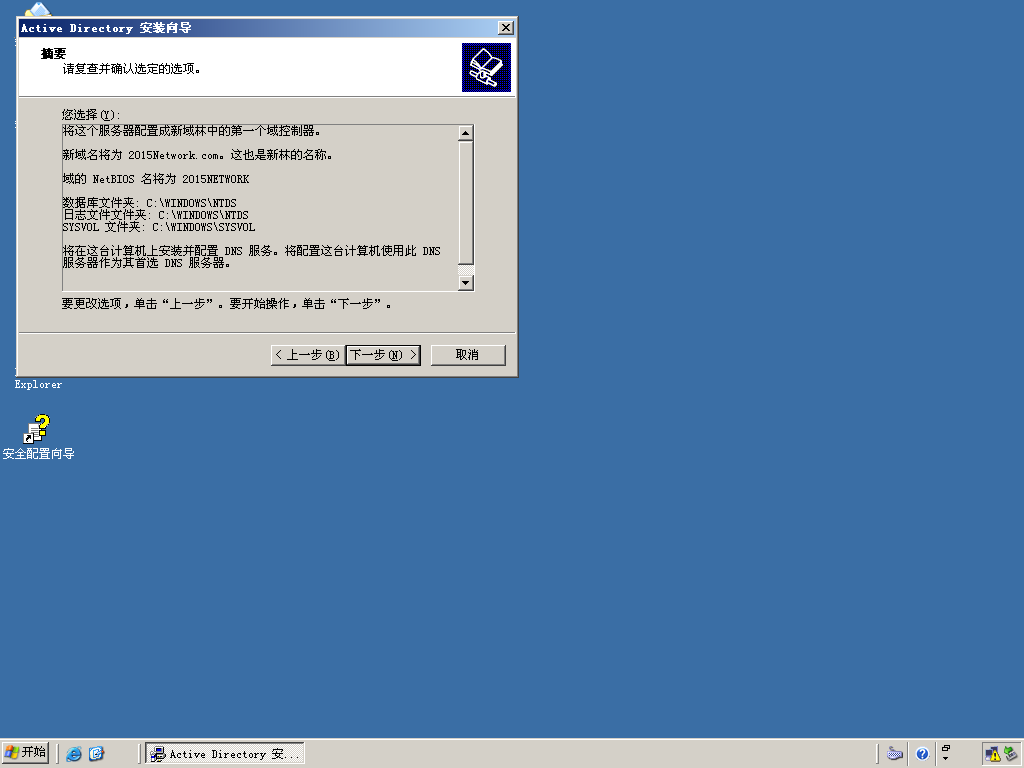Open the language bar options arrow

[946, 759]
